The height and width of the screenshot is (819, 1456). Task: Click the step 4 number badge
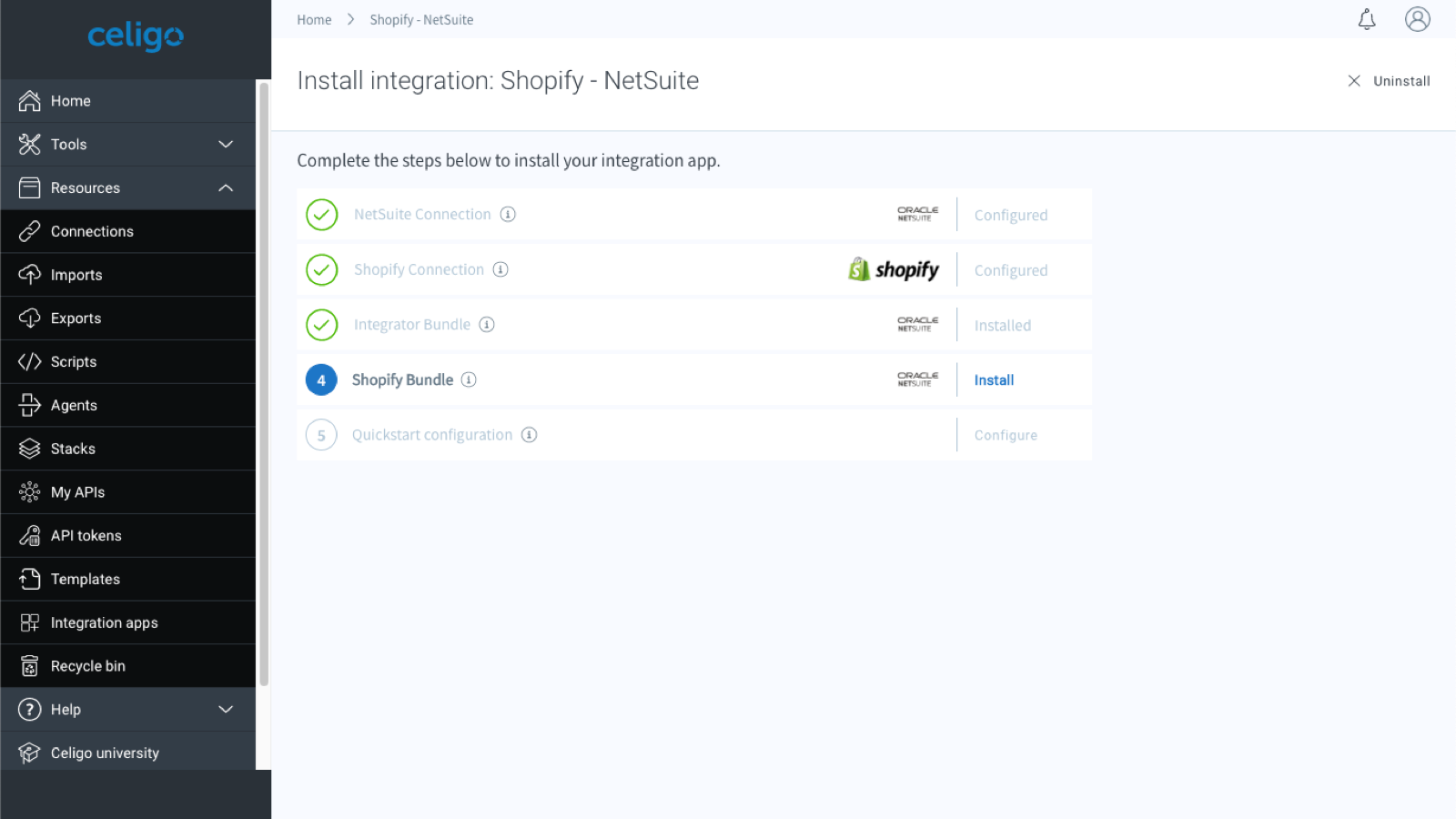321,380
